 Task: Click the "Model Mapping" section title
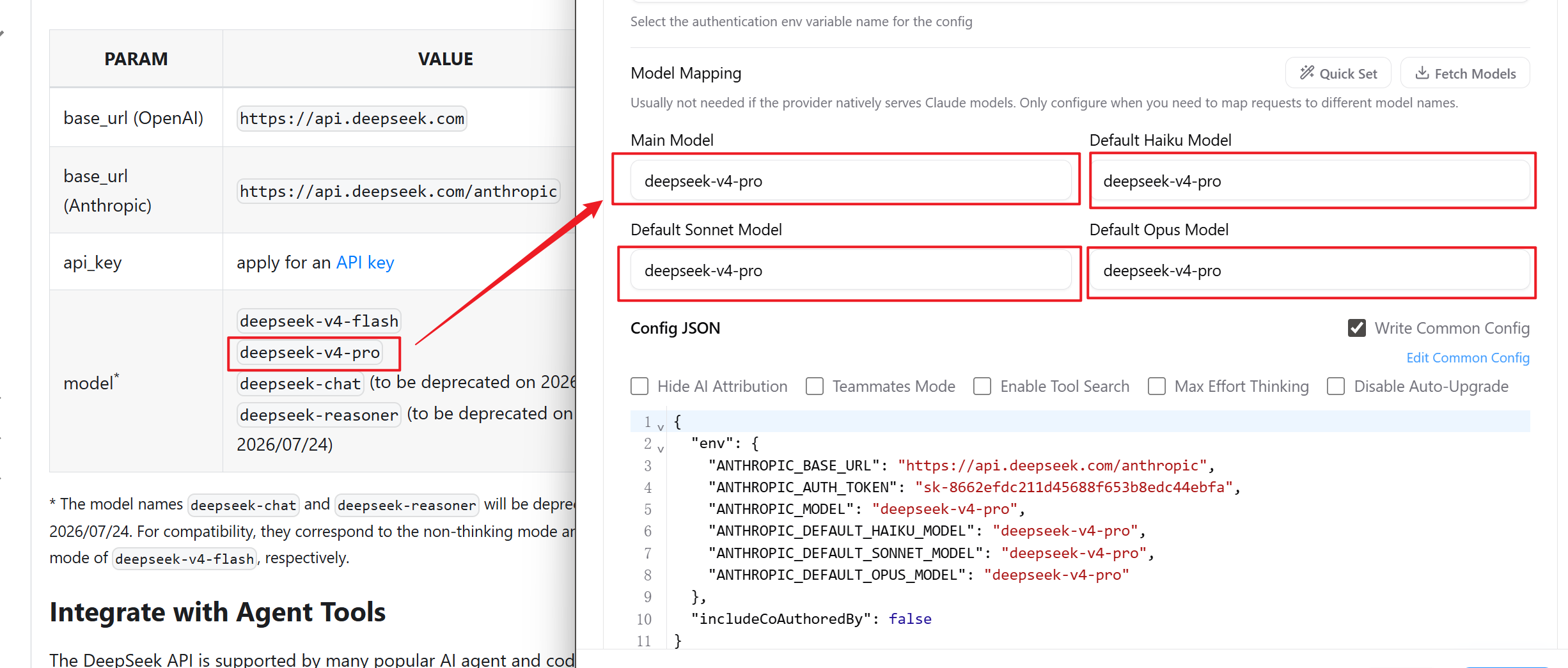click(x=686, y=74)
